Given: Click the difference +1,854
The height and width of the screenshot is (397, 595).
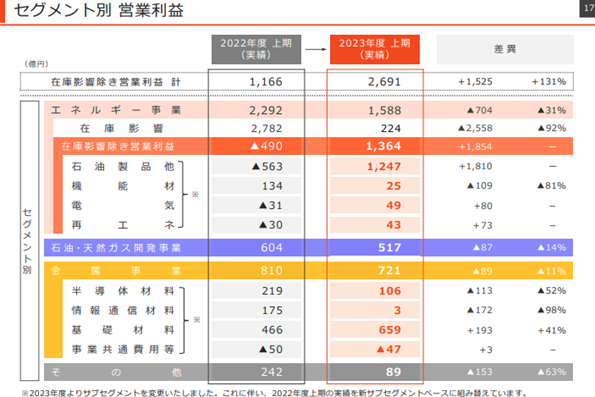Looking at the screenshot, I should (475, 147).
